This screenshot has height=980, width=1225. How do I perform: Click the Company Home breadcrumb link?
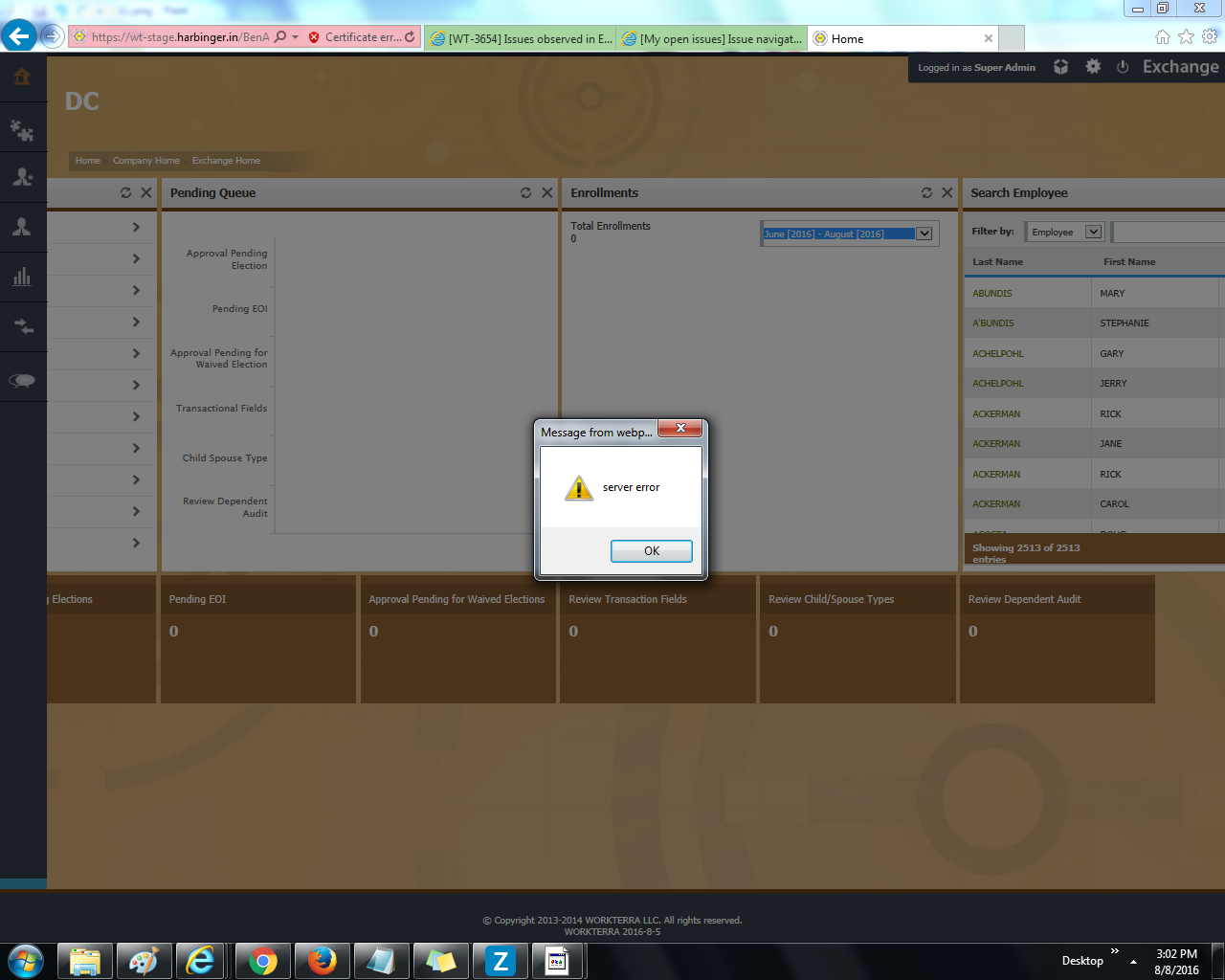(x=145, y=161)
